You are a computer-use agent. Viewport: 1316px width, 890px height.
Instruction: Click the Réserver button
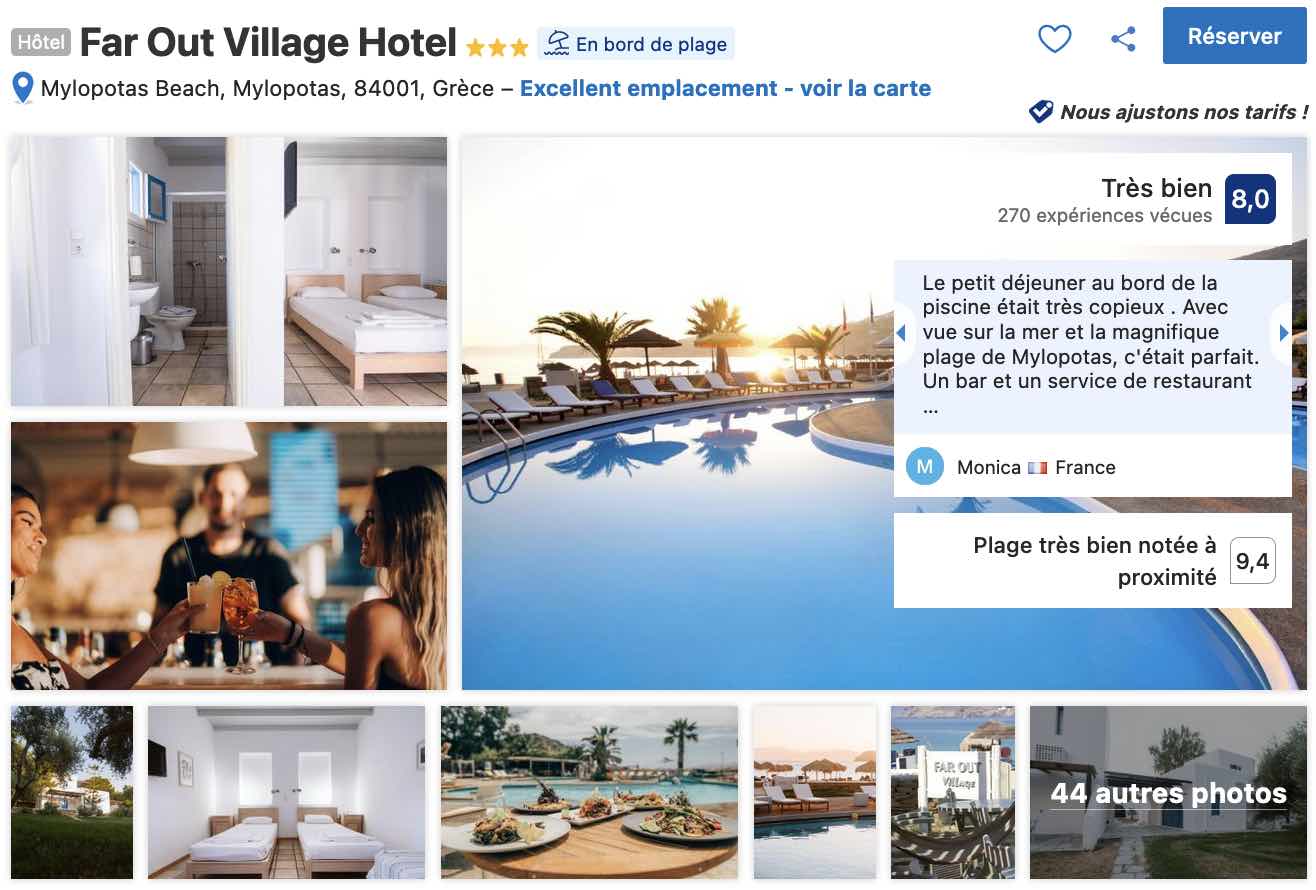1234,36
